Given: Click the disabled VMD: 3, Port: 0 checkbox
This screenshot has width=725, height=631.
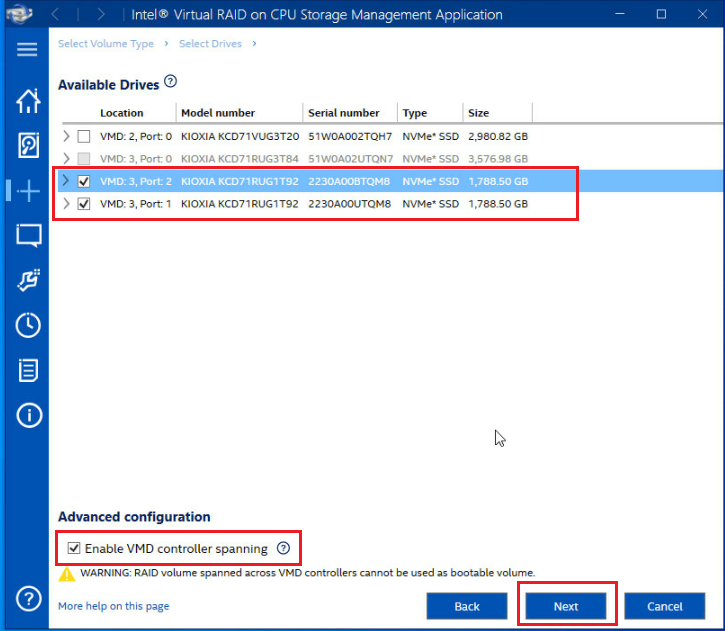Looking at the screenshot, I should pos(84,159).
